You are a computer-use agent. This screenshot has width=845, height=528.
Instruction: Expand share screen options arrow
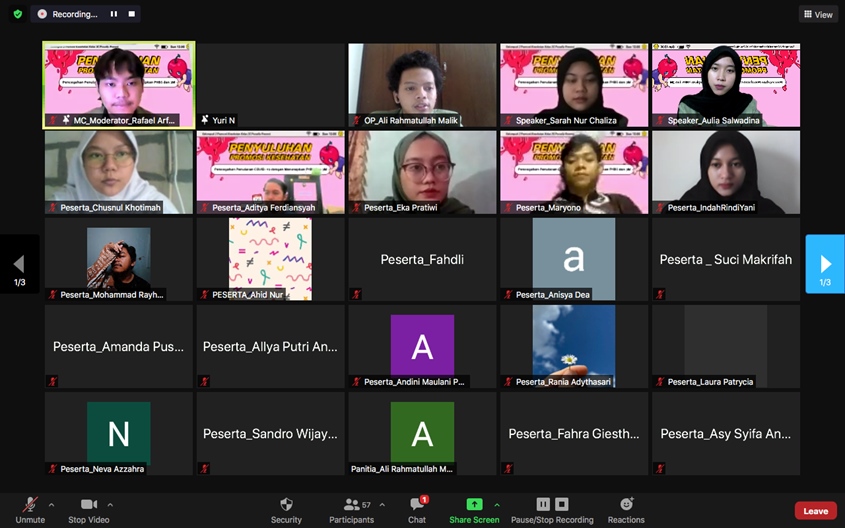497,504
